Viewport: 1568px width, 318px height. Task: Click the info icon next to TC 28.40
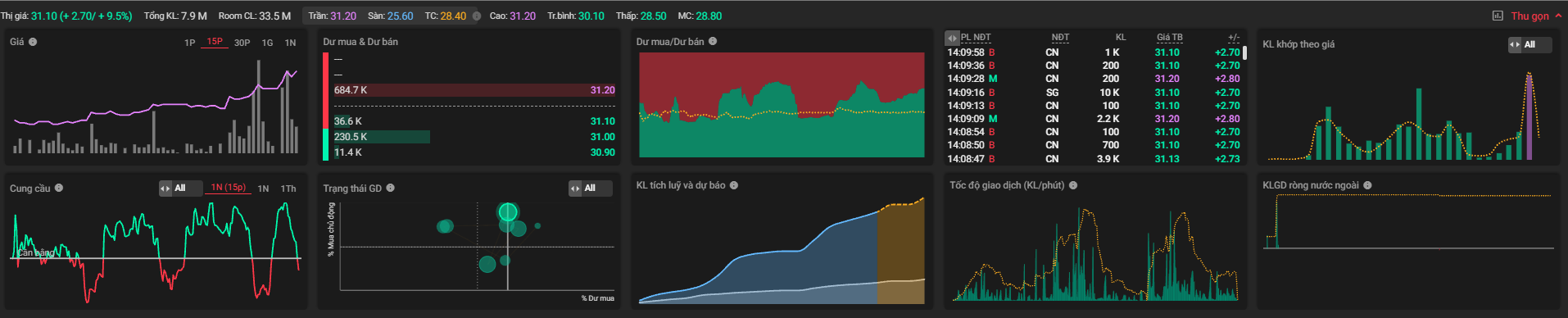tap(477, 16)
